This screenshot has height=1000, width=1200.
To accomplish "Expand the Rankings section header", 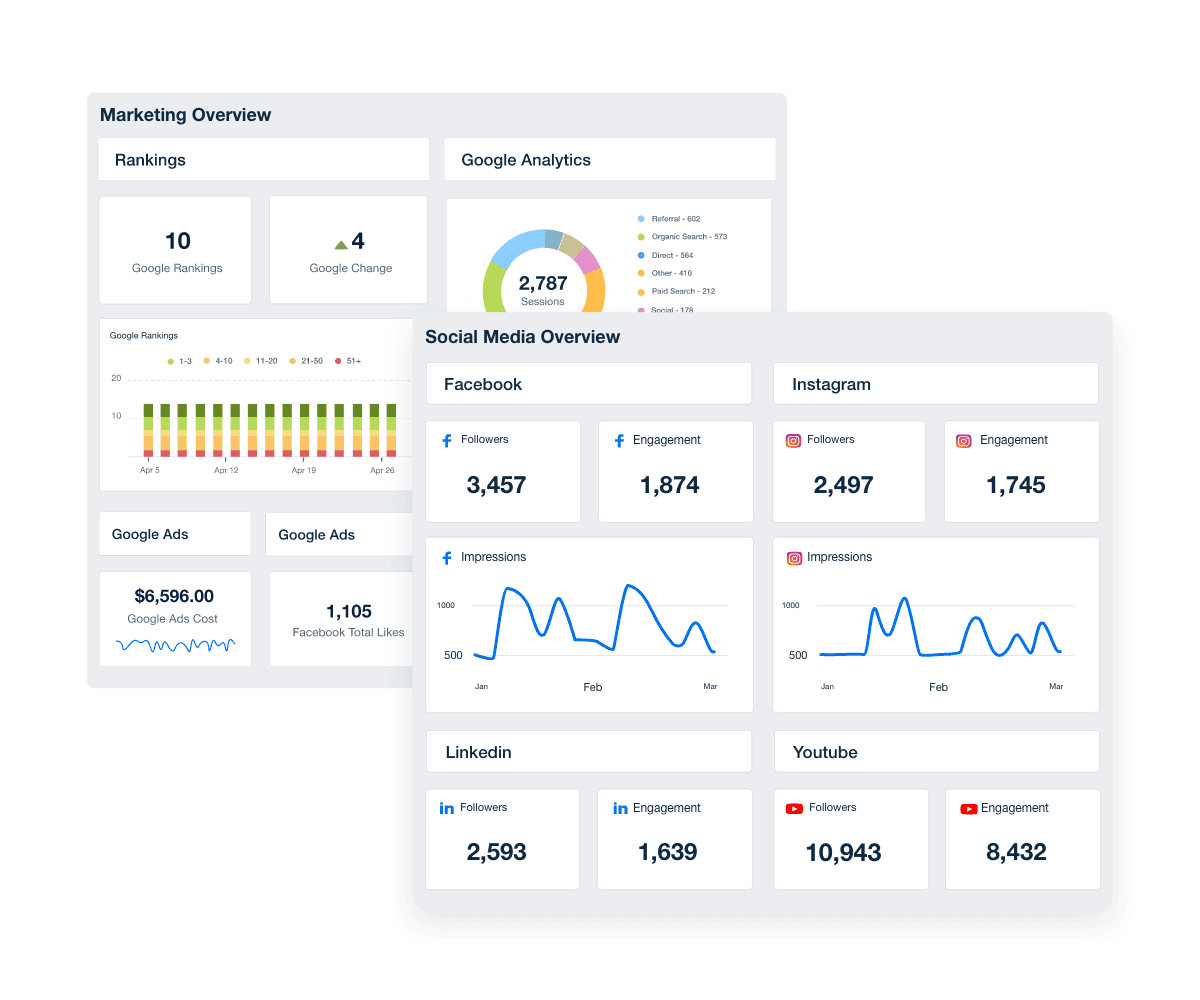I will 263,159.
